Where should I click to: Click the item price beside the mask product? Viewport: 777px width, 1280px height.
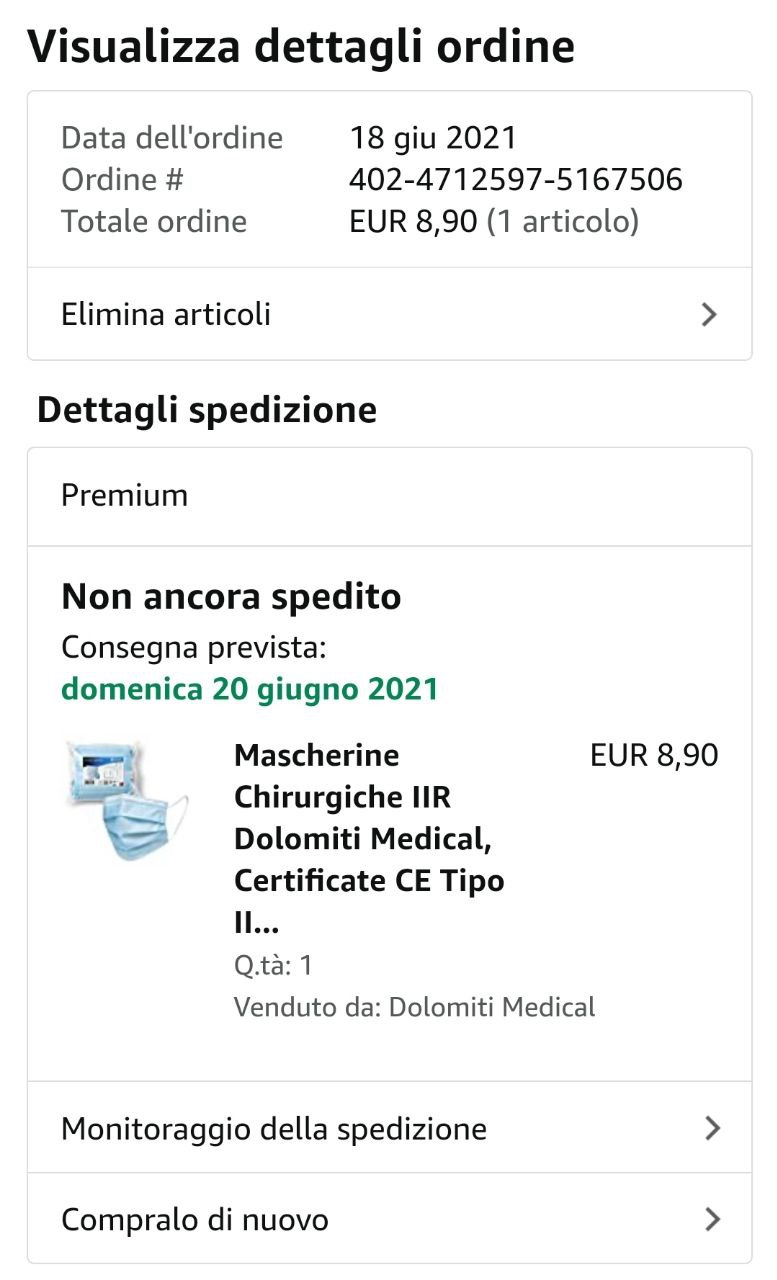click(654, 755)
